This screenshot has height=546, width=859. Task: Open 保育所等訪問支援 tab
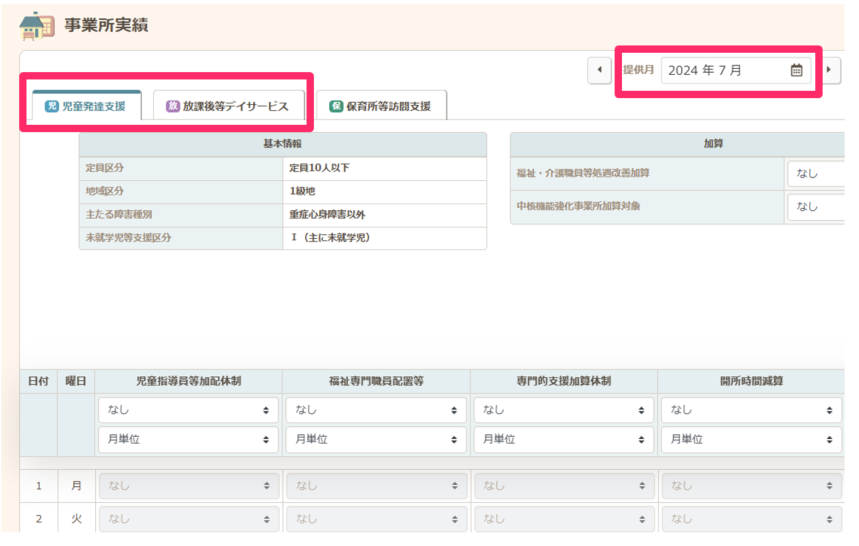click(381, 105)
